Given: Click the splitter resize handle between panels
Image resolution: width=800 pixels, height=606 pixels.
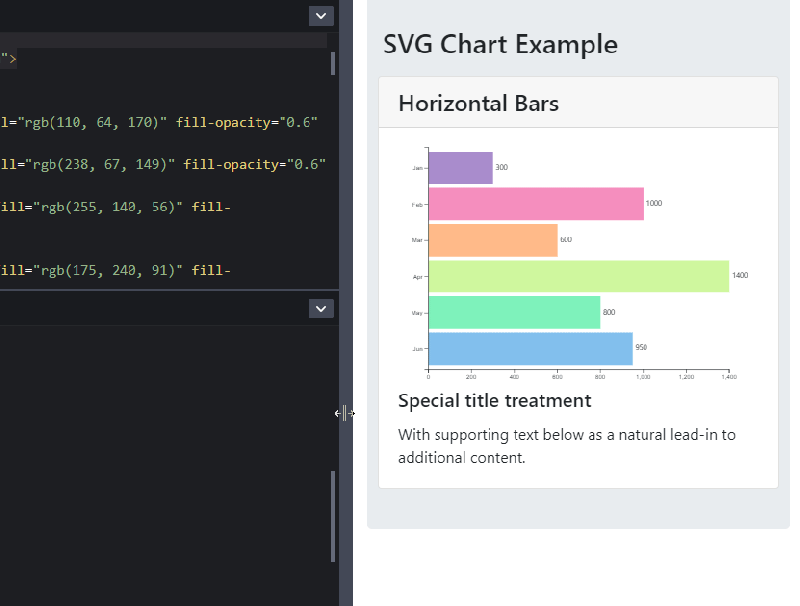Looking at the screenshot, I should 345,413.
